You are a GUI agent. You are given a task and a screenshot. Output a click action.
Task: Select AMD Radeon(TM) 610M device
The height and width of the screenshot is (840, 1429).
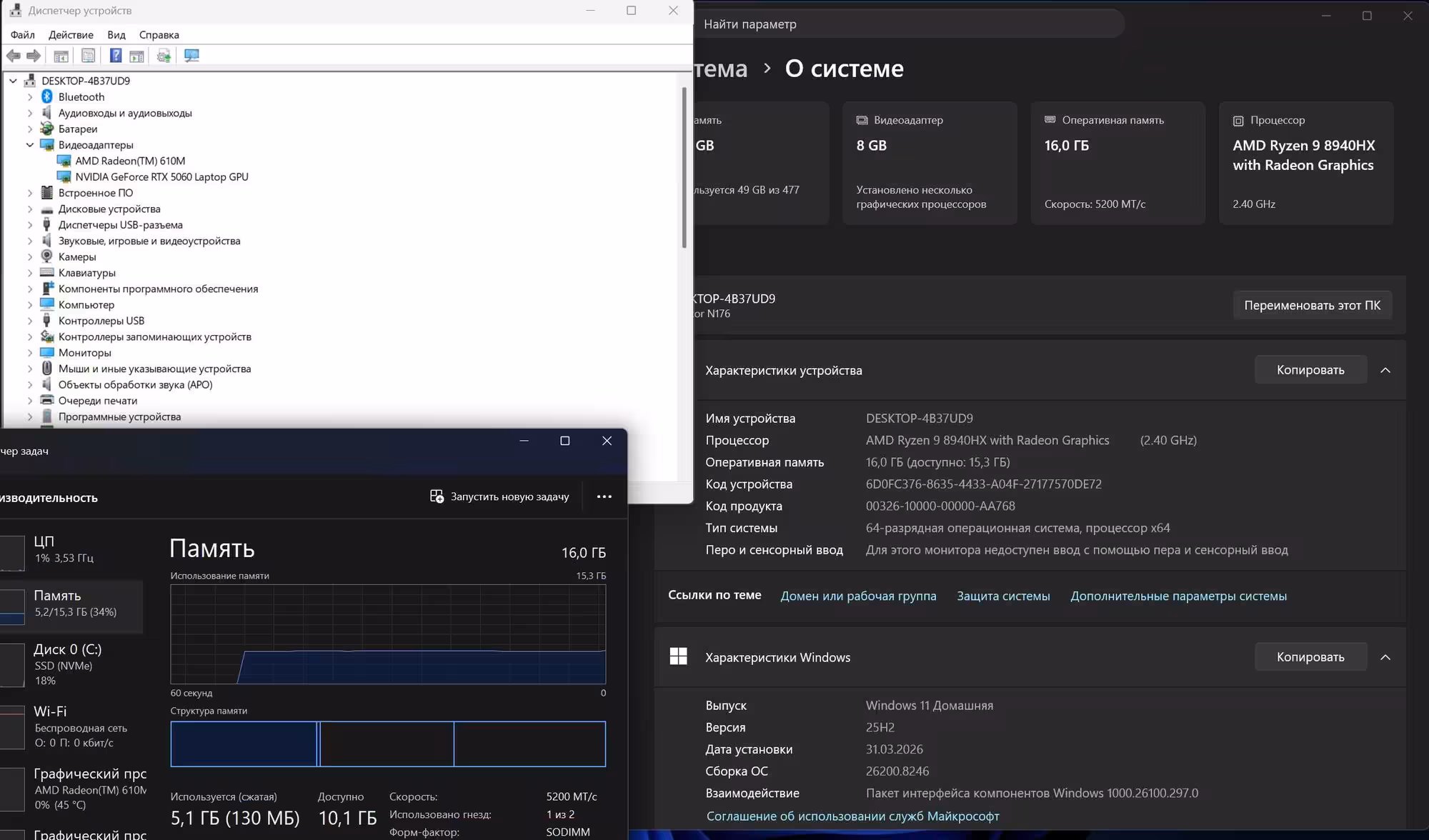130,161
